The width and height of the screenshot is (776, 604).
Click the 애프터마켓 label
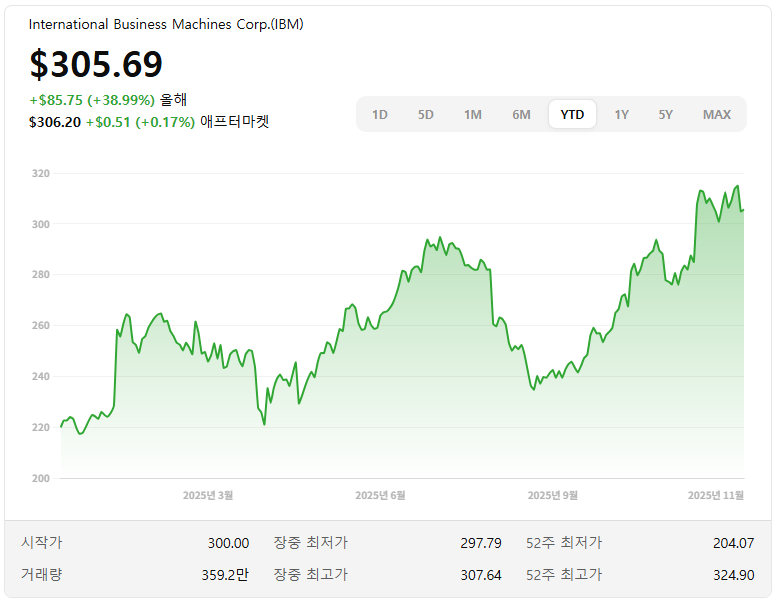pos(235,121)
